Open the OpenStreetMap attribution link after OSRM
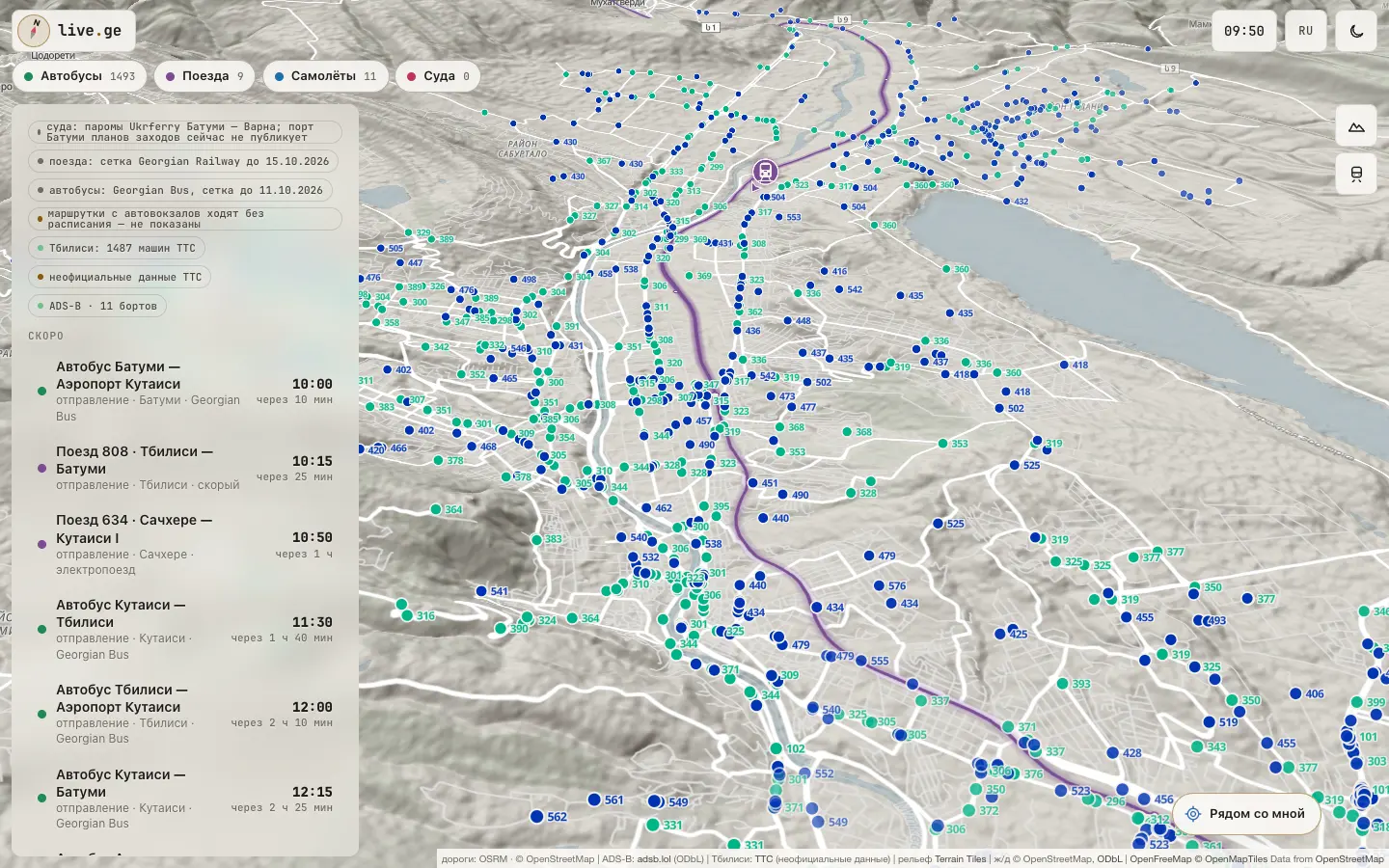Screen dimensions: 1389x868 pyautogui.click(x=558, y=859)
